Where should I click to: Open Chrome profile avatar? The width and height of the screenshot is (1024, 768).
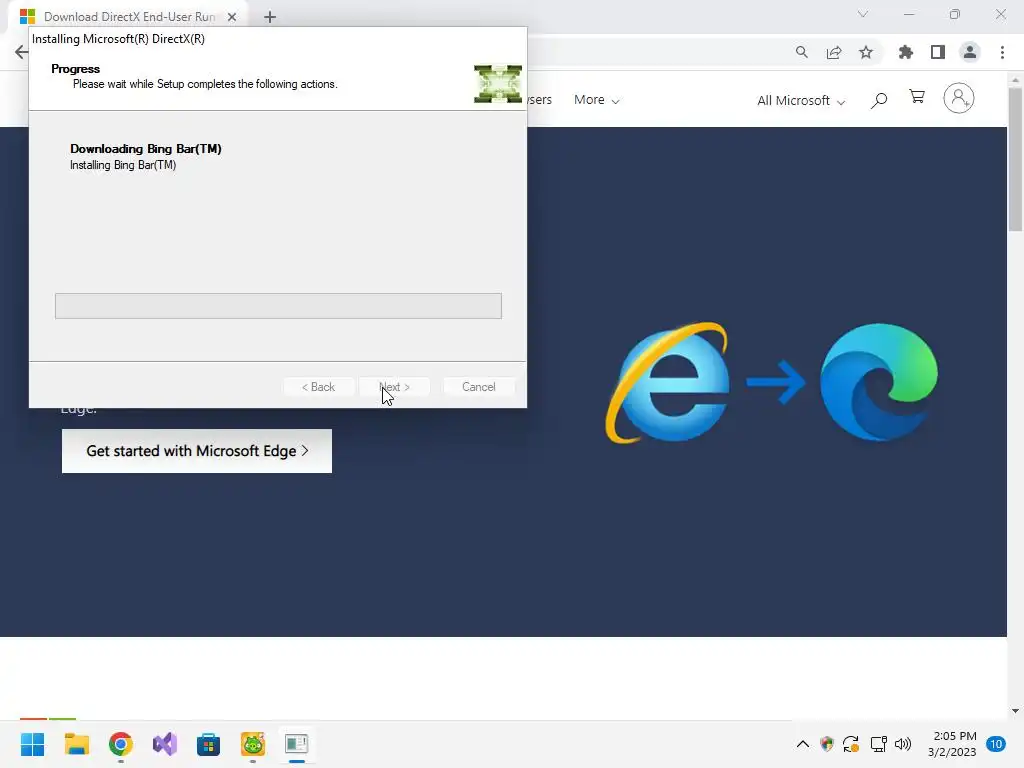tap(970, 52)
